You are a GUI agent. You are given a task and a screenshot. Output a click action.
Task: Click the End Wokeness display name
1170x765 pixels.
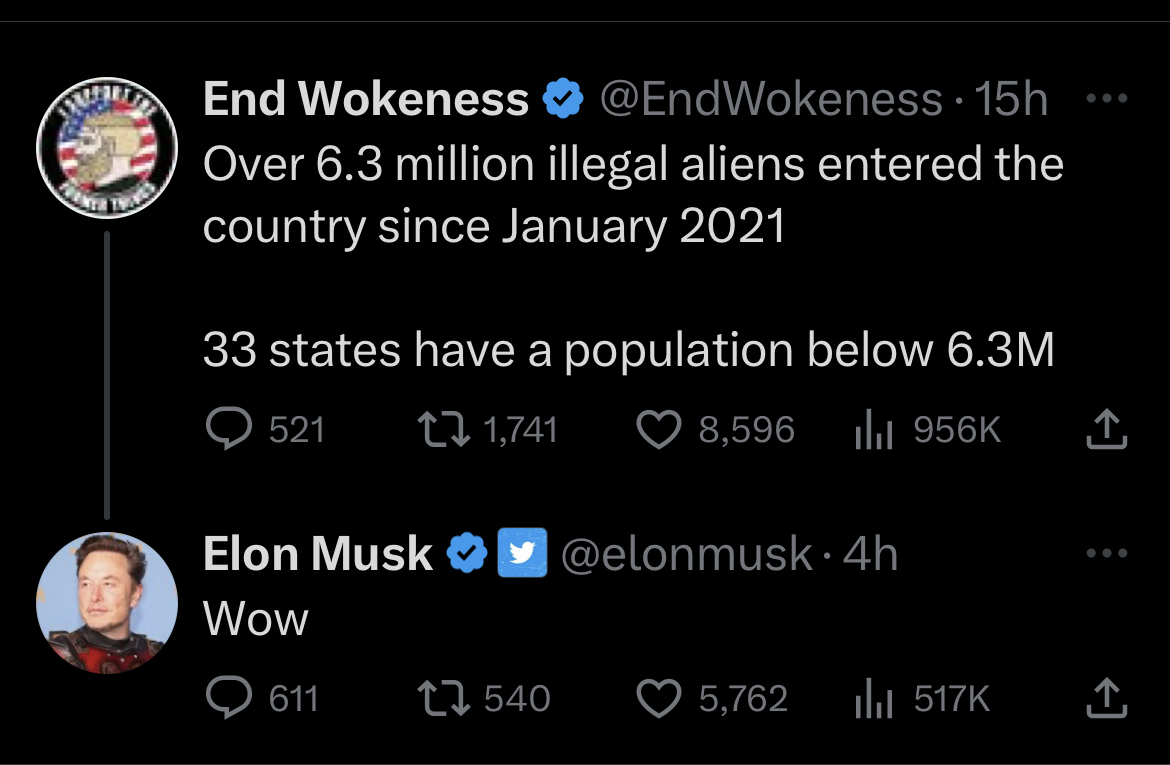pyautogui.click(x=365, y=99)
